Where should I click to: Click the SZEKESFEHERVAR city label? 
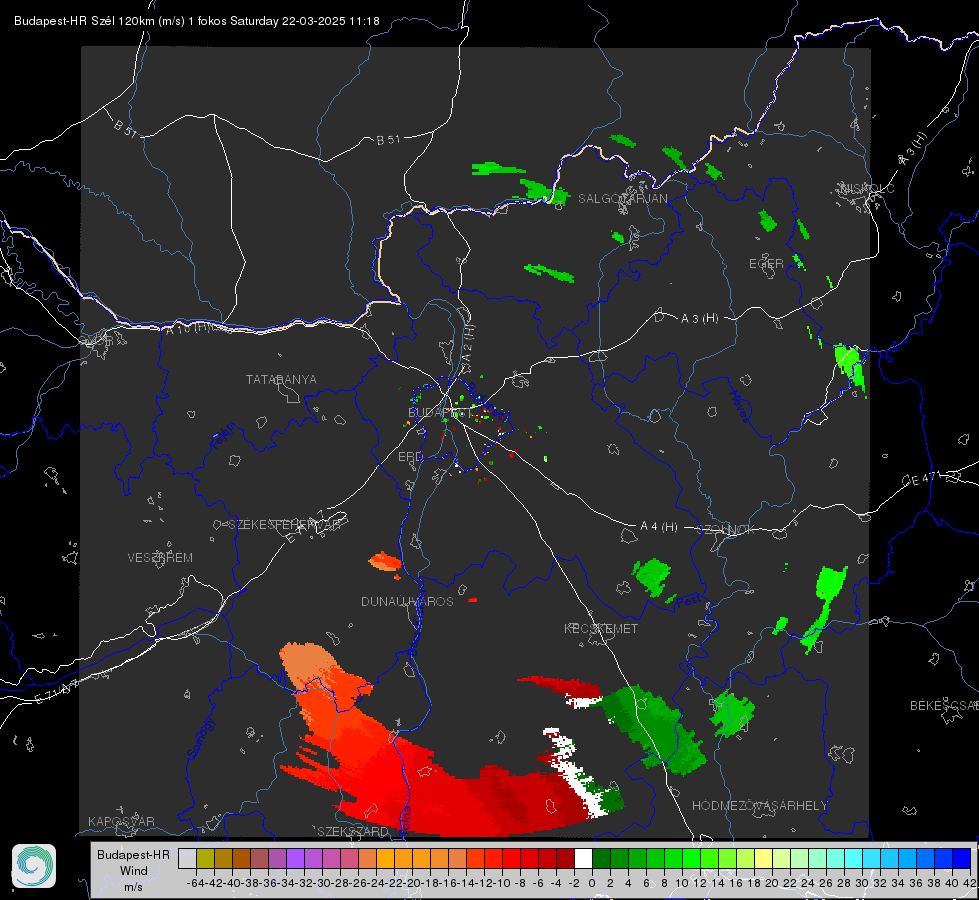(284, 525)
